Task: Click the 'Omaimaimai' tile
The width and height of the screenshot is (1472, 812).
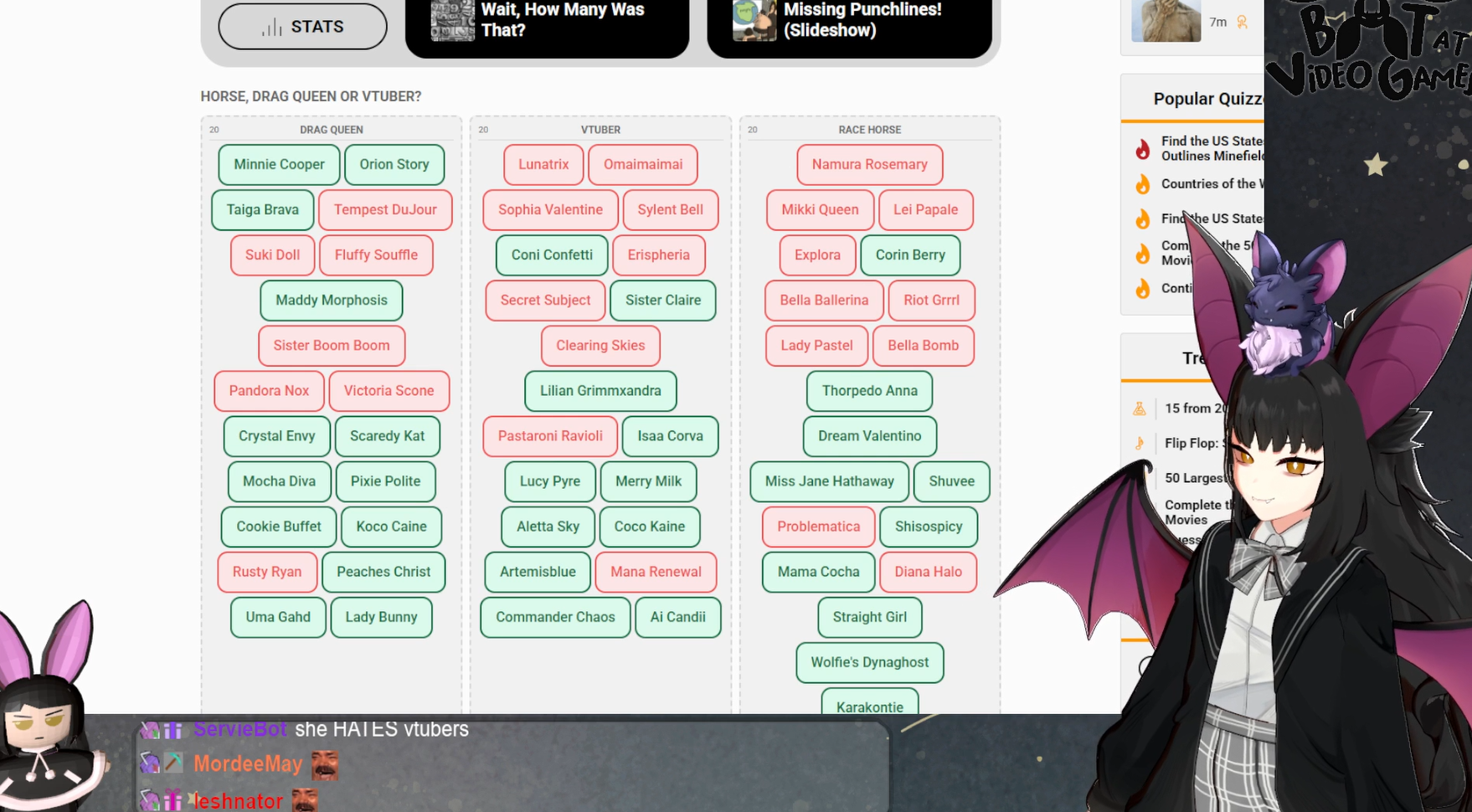Action: pos(643,165)
